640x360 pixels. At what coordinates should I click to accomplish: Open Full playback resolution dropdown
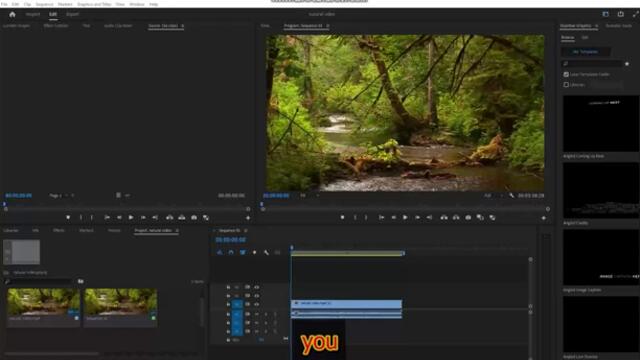(x=493, y=196)
